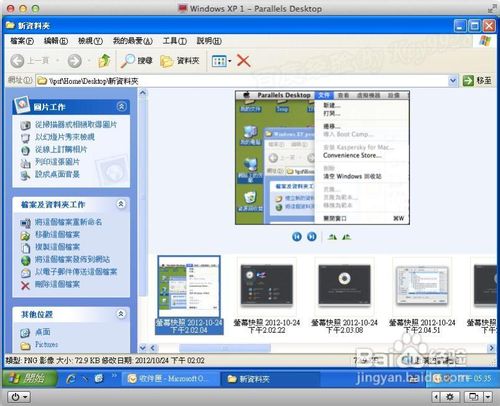Open the Parallels power dropdown arrow

point(25,397)
